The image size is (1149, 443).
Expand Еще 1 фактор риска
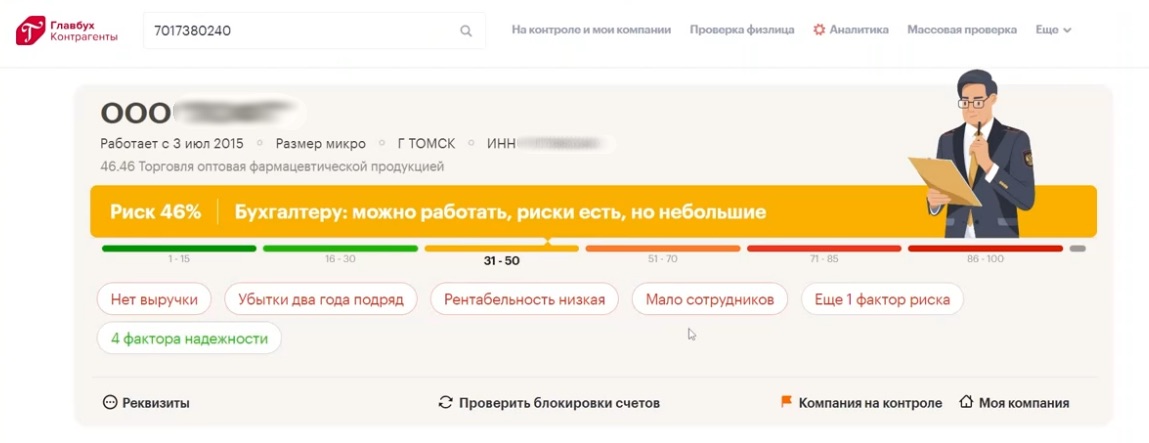click(x=882, y=299)
